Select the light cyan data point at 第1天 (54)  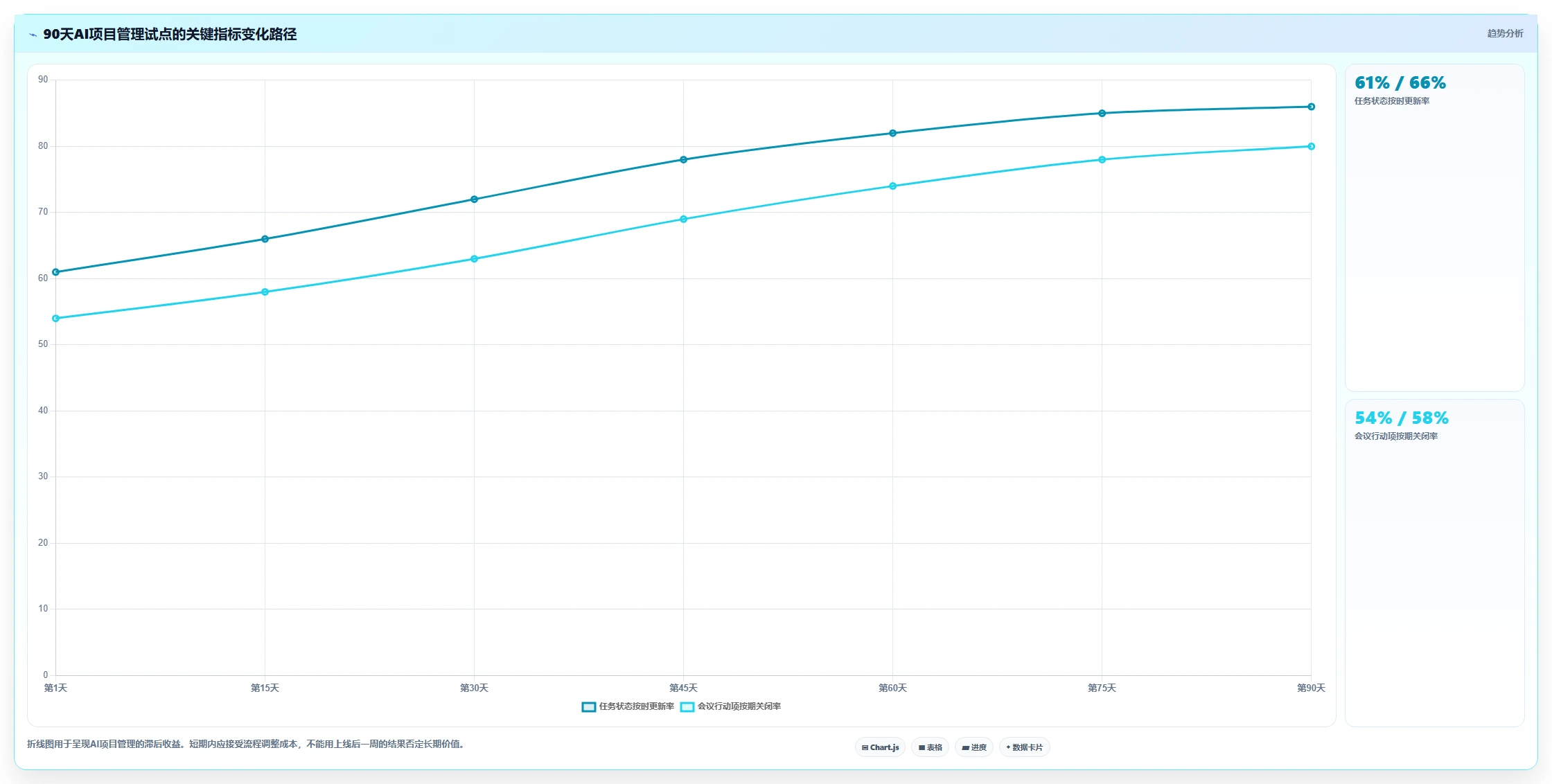point(56,319)
